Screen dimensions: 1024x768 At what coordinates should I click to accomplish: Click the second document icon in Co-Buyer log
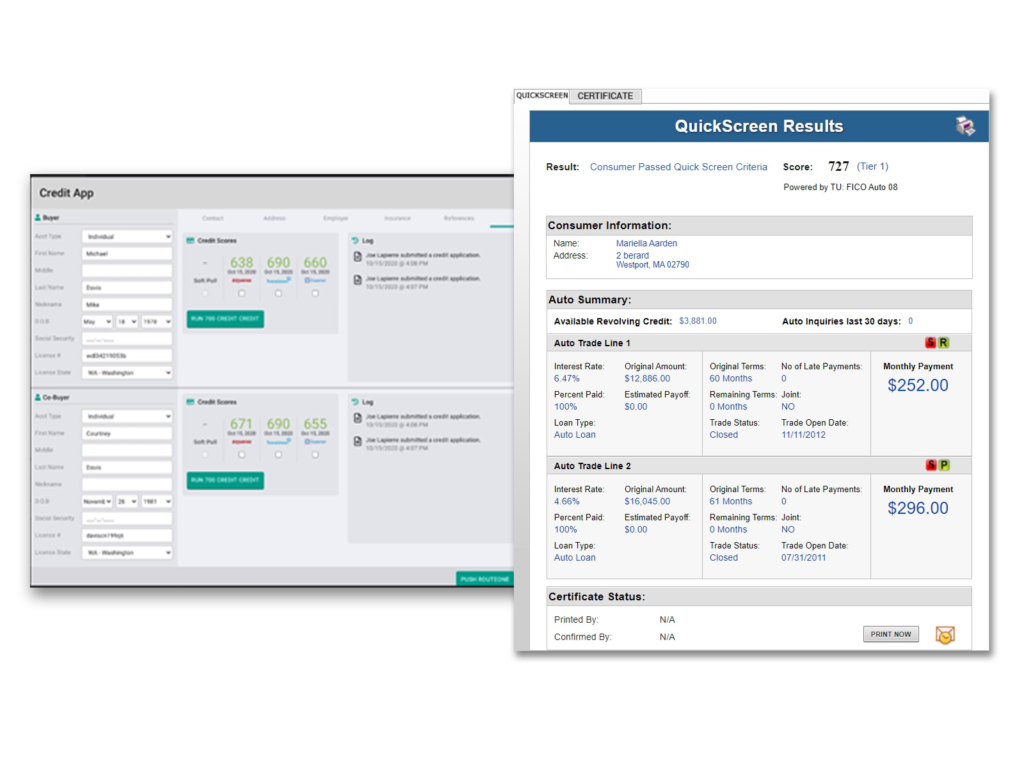(358, 440)
